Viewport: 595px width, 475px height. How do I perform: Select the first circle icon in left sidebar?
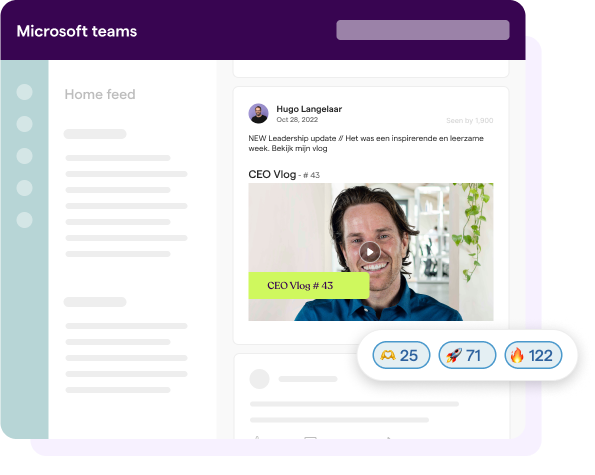click(25, 92)
